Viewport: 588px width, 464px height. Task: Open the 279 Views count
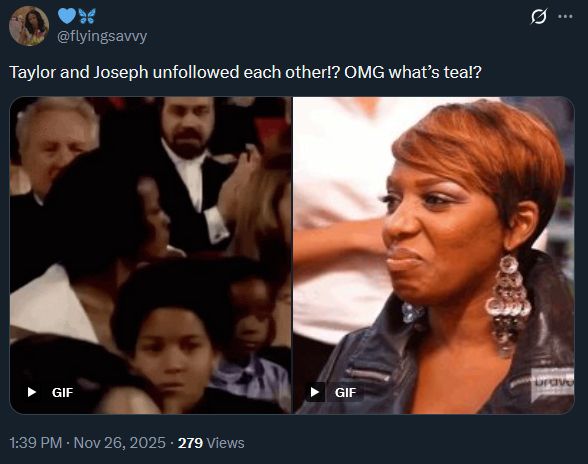[211, 443]
